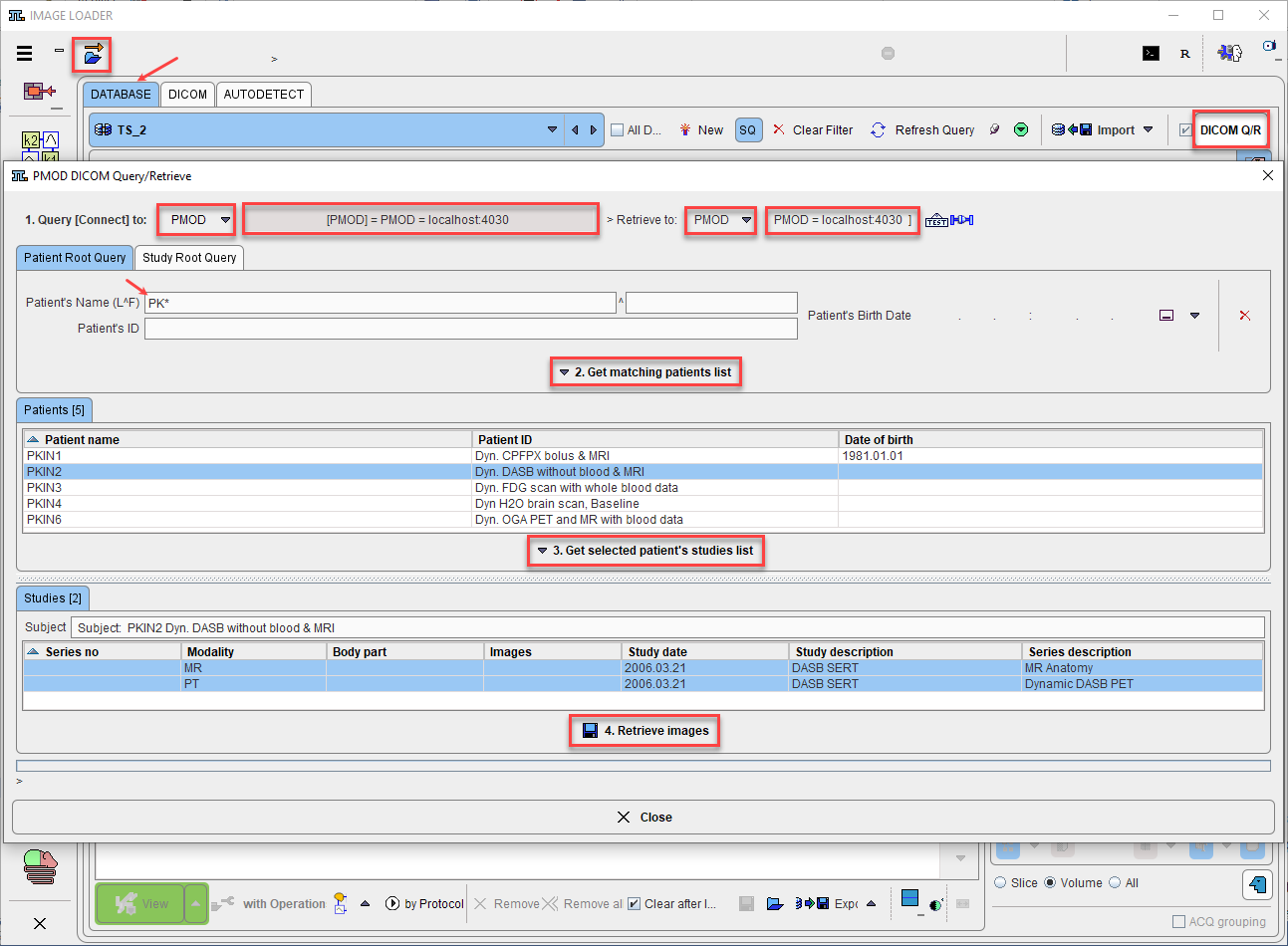Clear query fields with the red X

pos(1244,316)
